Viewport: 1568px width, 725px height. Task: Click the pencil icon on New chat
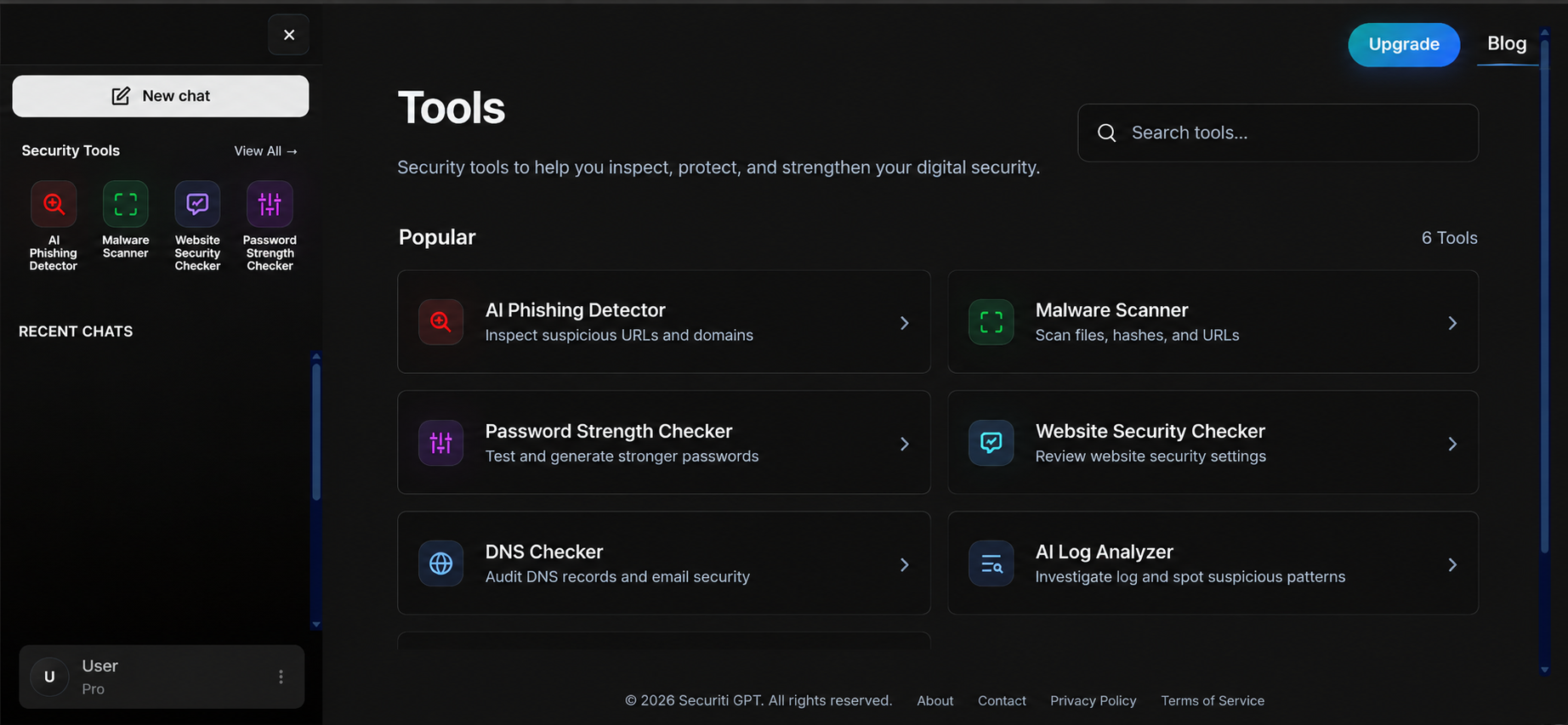(x=121, y=96)
